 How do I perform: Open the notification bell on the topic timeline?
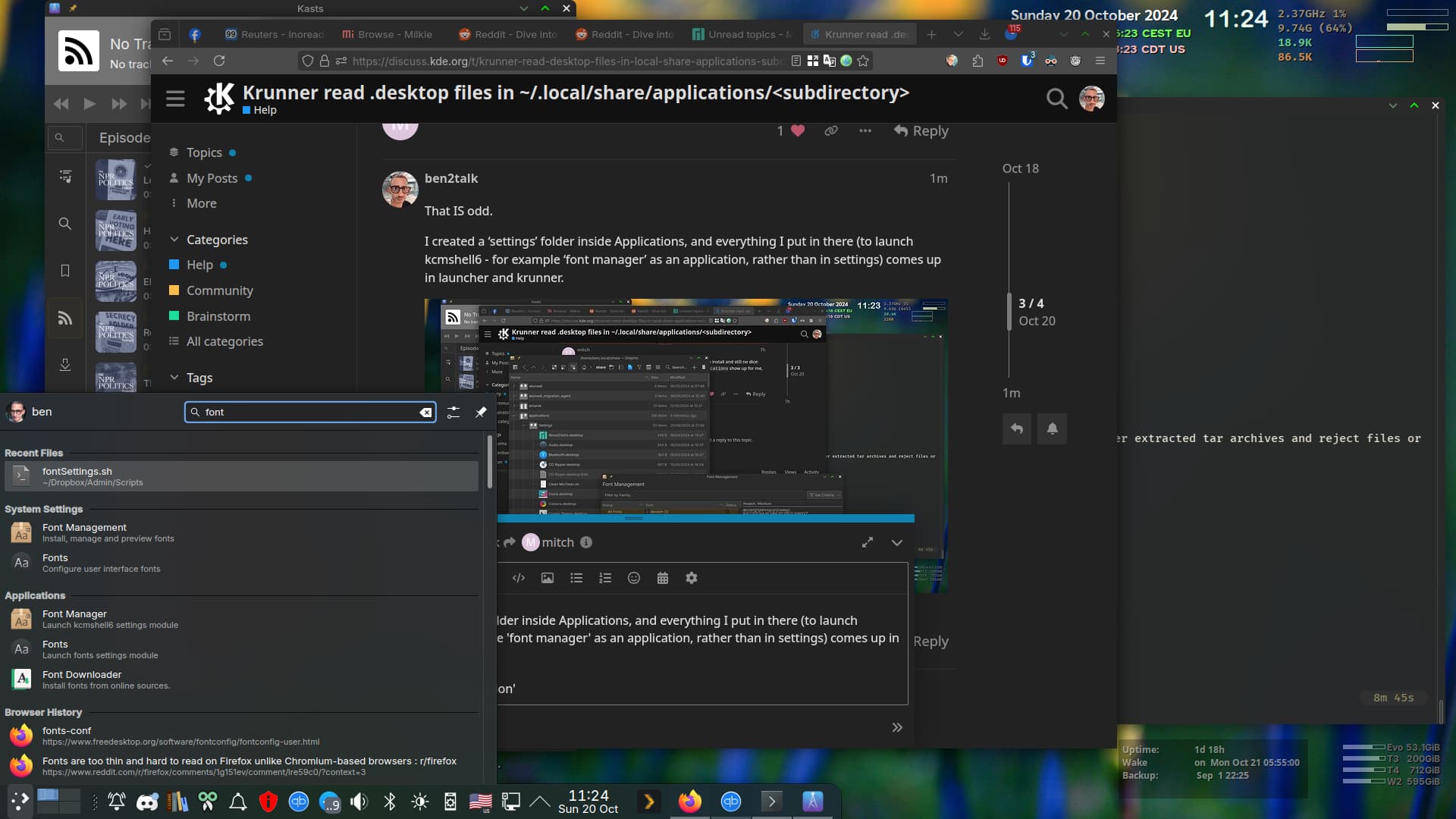click(1053, 429)
